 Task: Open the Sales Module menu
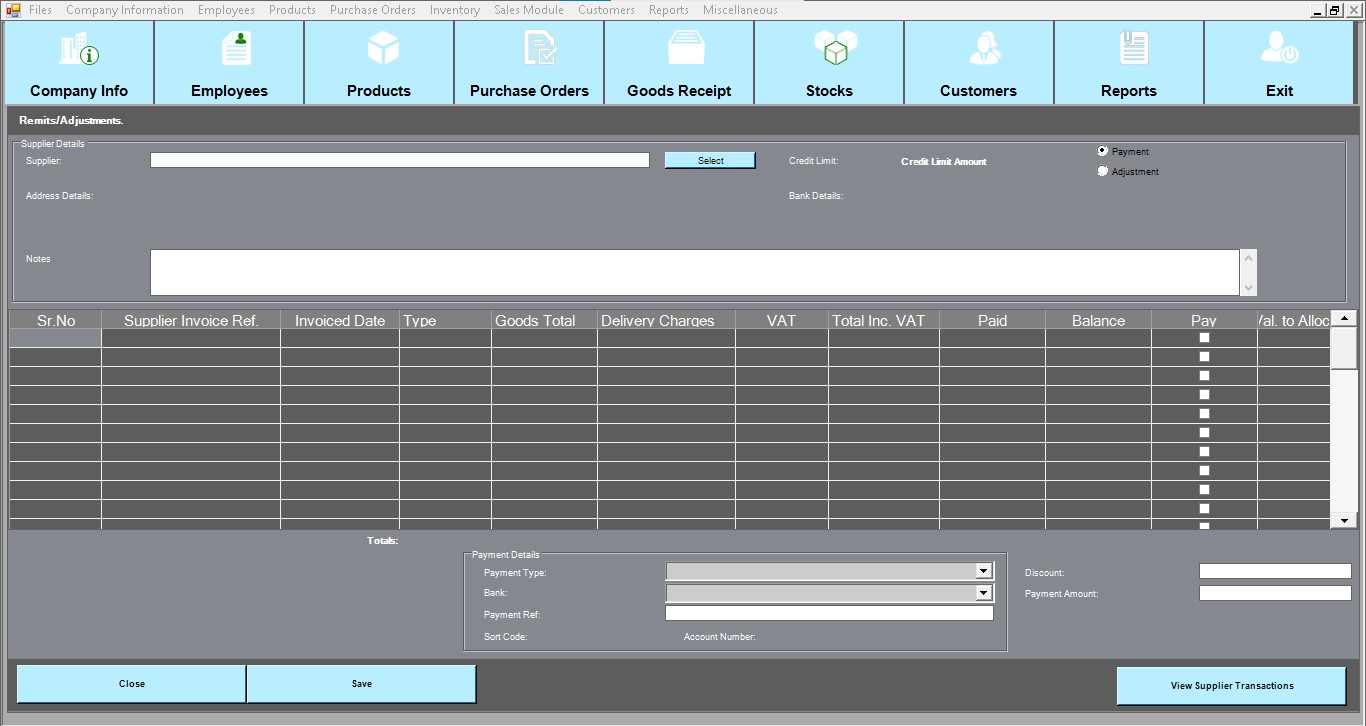[x=529, y=10]
